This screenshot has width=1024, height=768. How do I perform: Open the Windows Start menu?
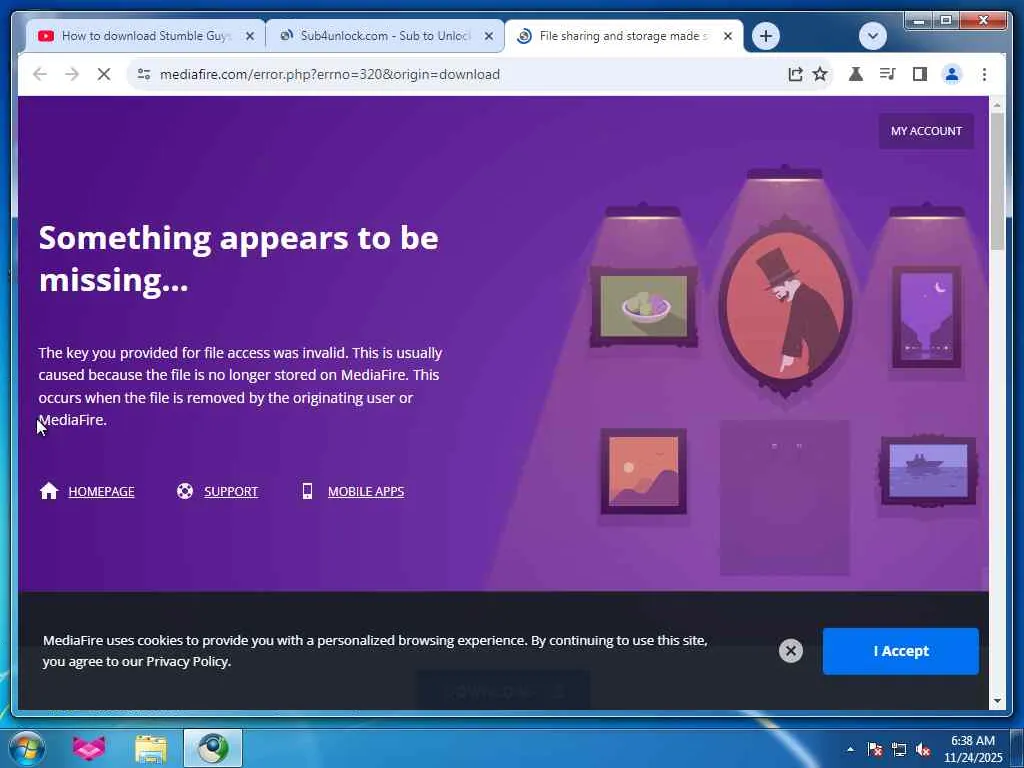click(26, 748)
